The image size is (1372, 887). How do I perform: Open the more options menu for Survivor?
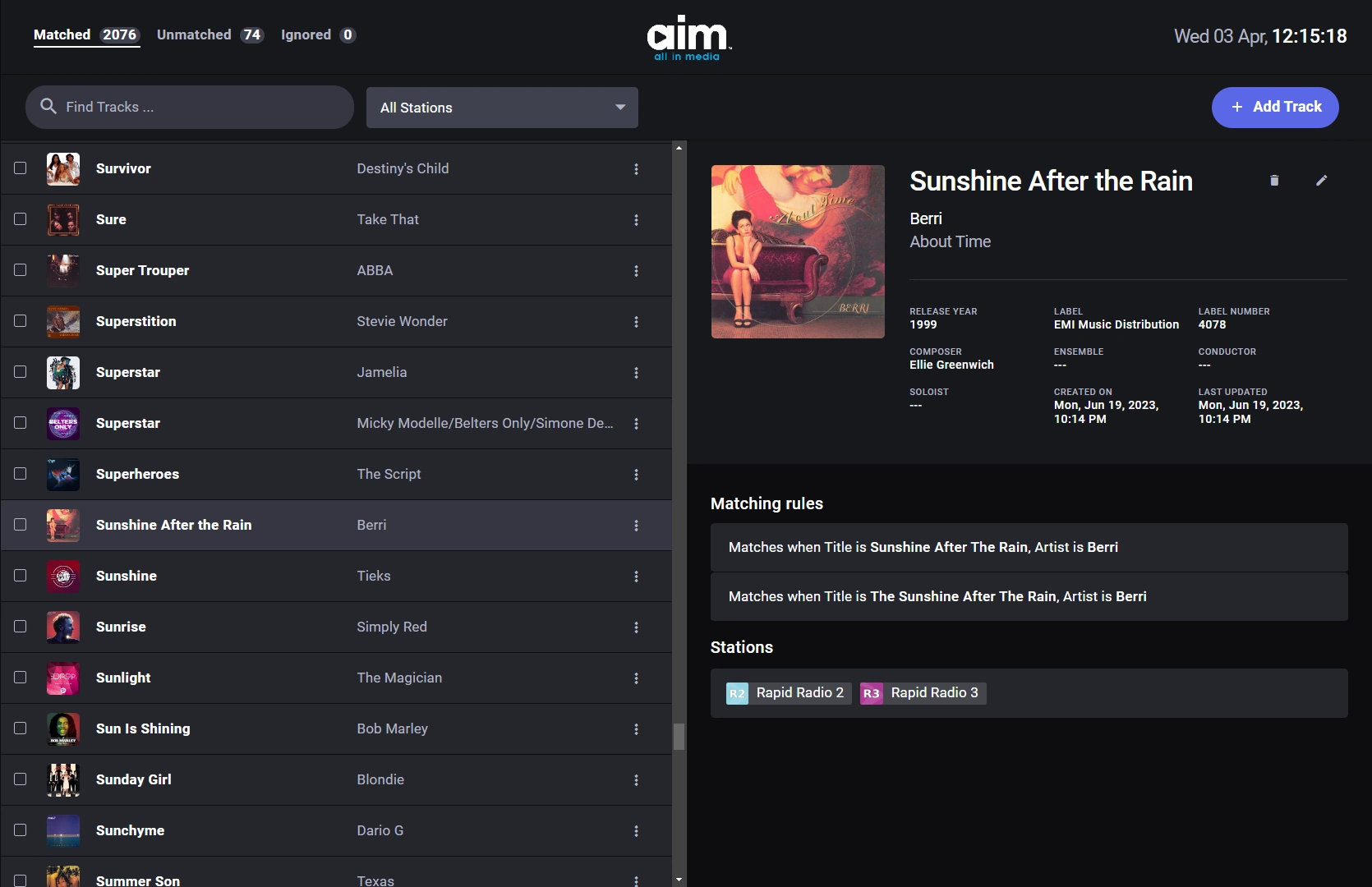[636, 169]
